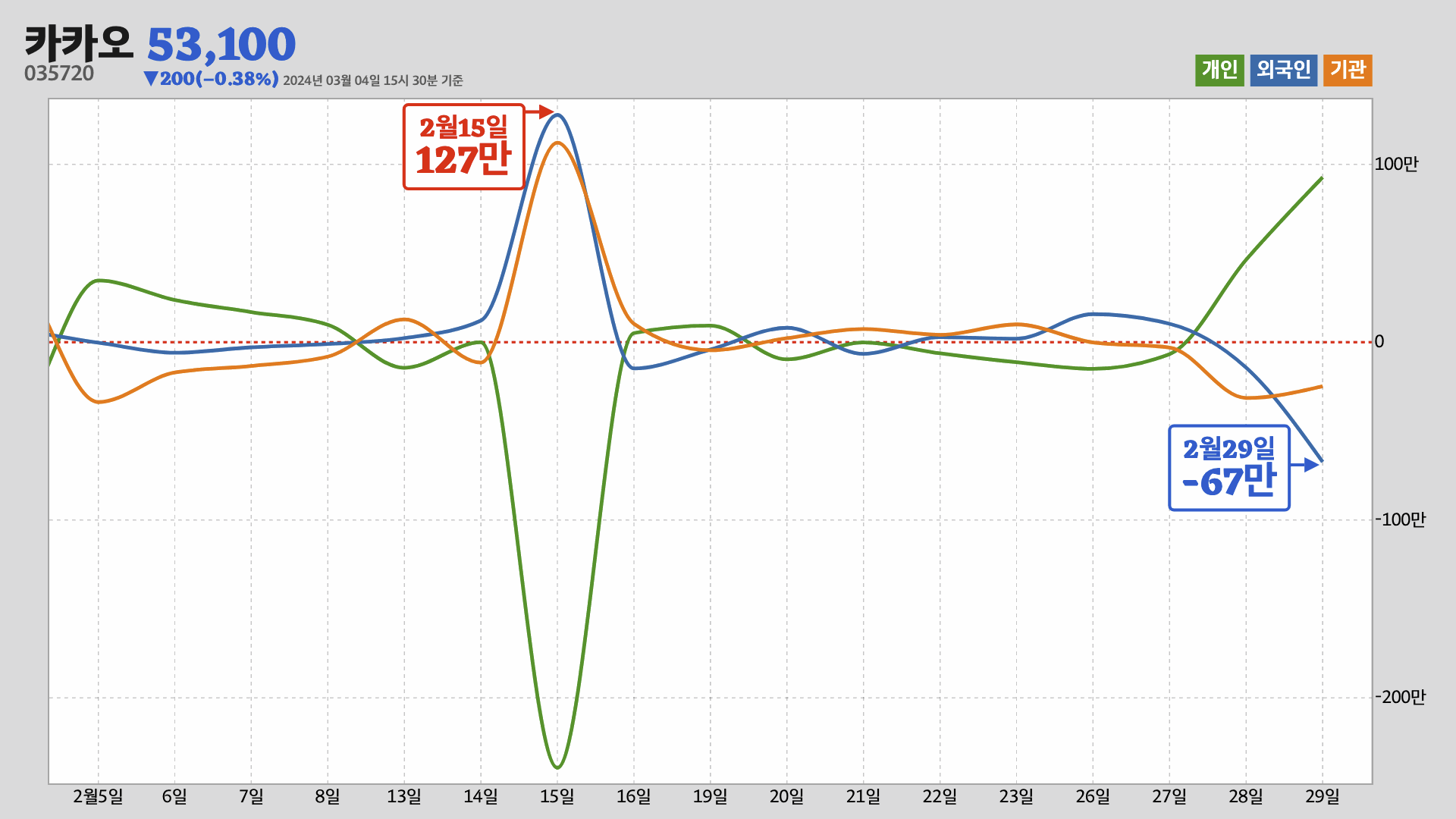
Task: Click the 19일 x-axis label
Action: (x=711, y=797)
